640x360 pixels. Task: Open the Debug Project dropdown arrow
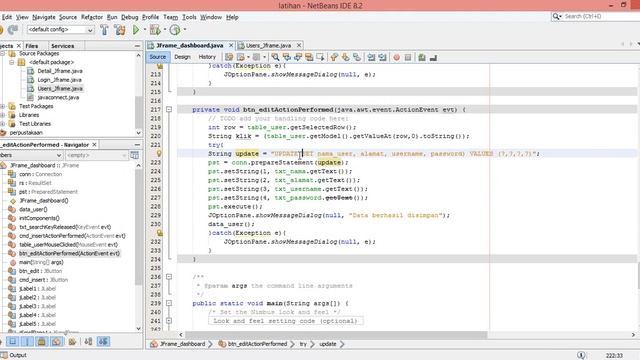click(165, 30)
